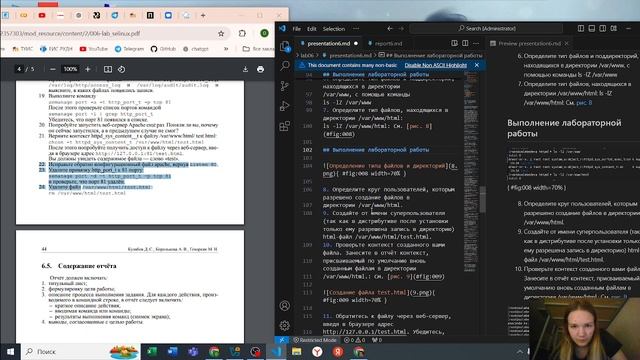Expand the bookmarks overflow chevron
The width and height of the screenshot is (640, 360).
coord(226,49)
